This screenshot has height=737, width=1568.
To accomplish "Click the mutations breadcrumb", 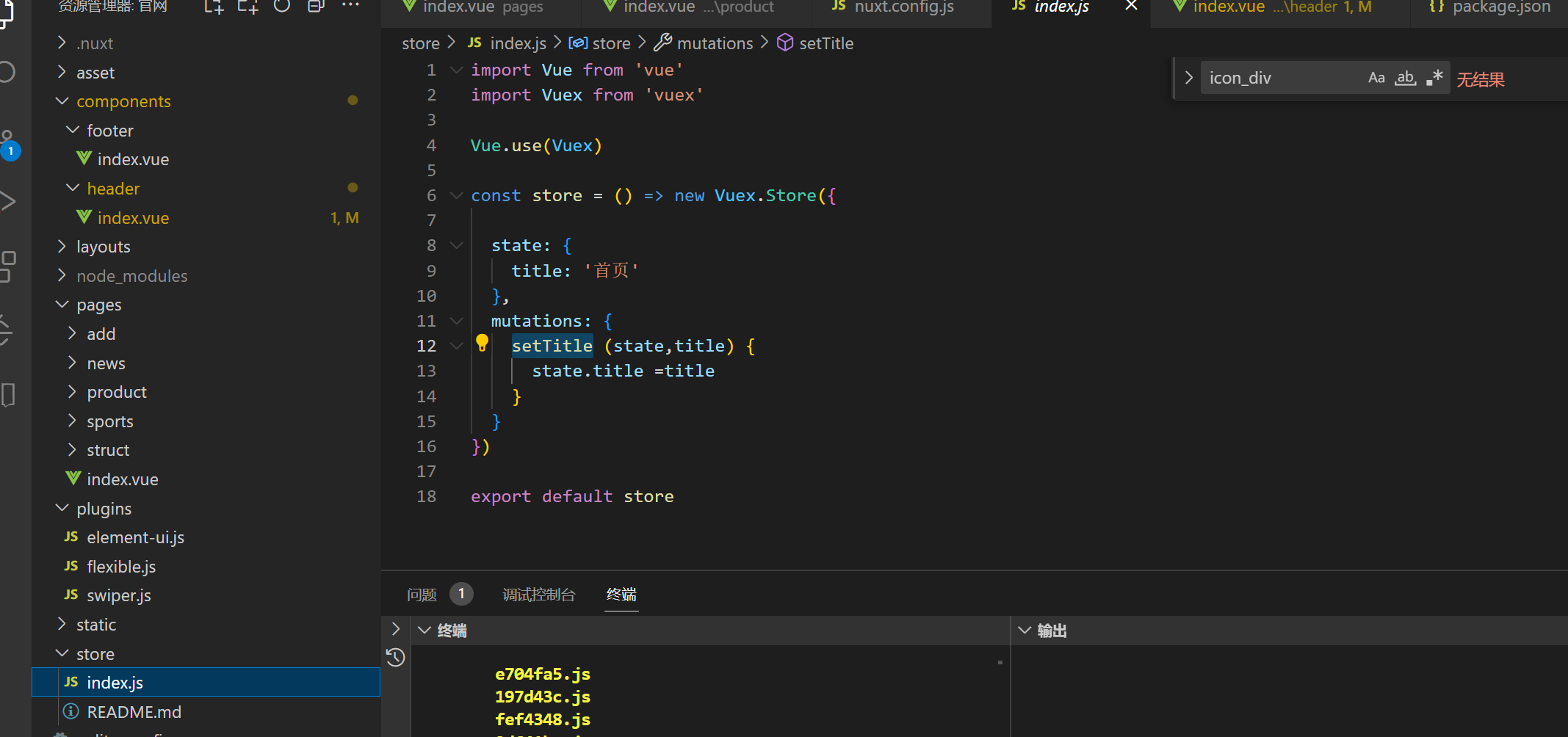I will (704, 43).
